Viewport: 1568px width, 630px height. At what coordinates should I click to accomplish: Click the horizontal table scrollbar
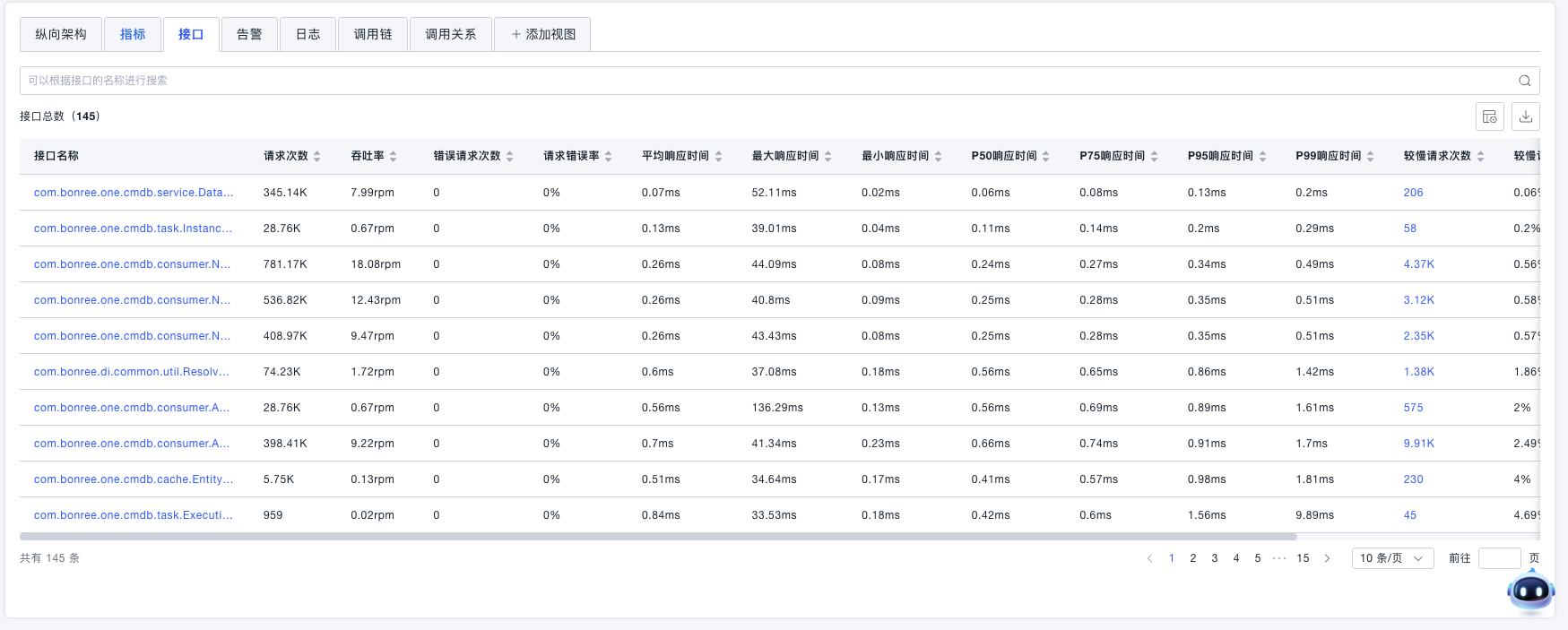[x=658, y=537]
